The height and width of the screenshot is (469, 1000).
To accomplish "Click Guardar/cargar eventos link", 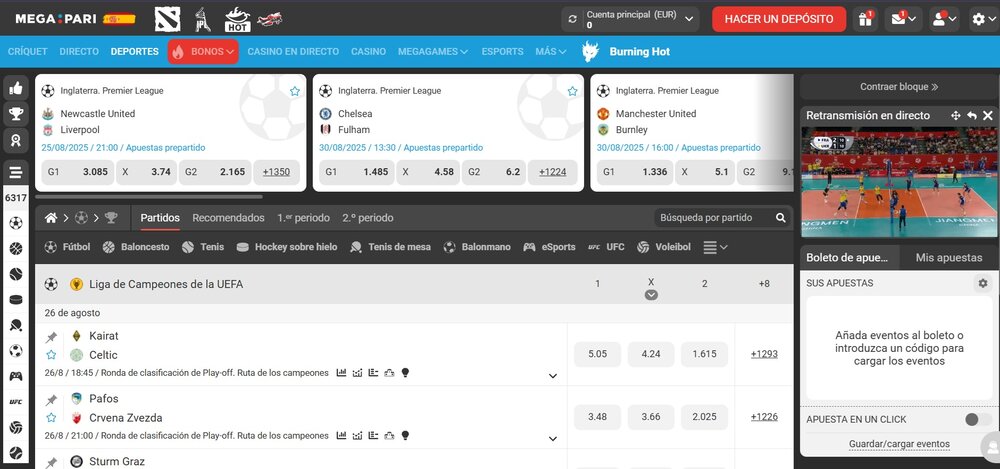I will [x=899, y=444].
